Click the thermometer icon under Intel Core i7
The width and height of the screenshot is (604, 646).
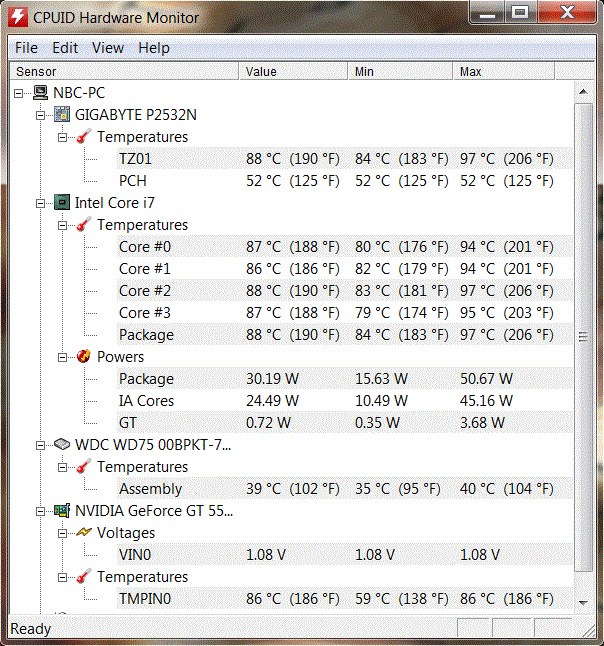pyautogui.click(x=84, y=225)
